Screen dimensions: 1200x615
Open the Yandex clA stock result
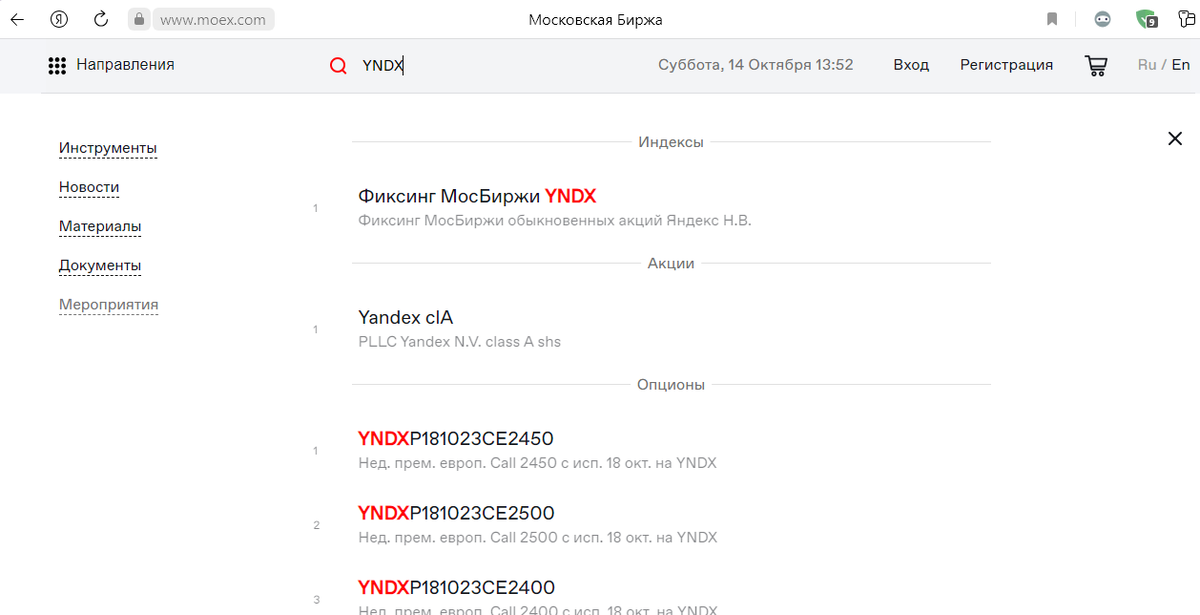point(405,317)
